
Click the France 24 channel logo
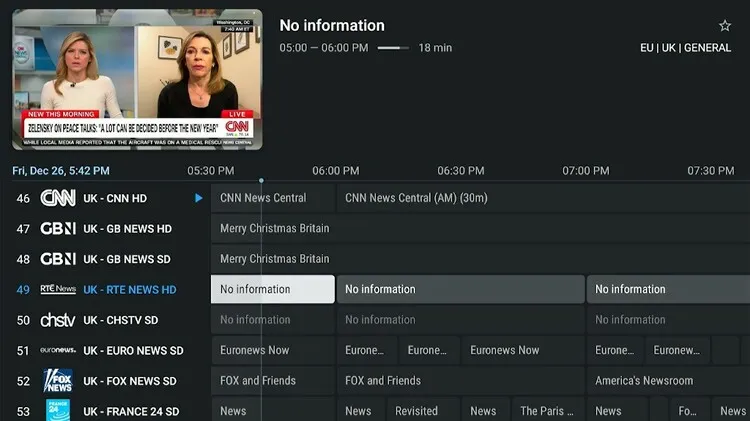[x=58, y=410]
